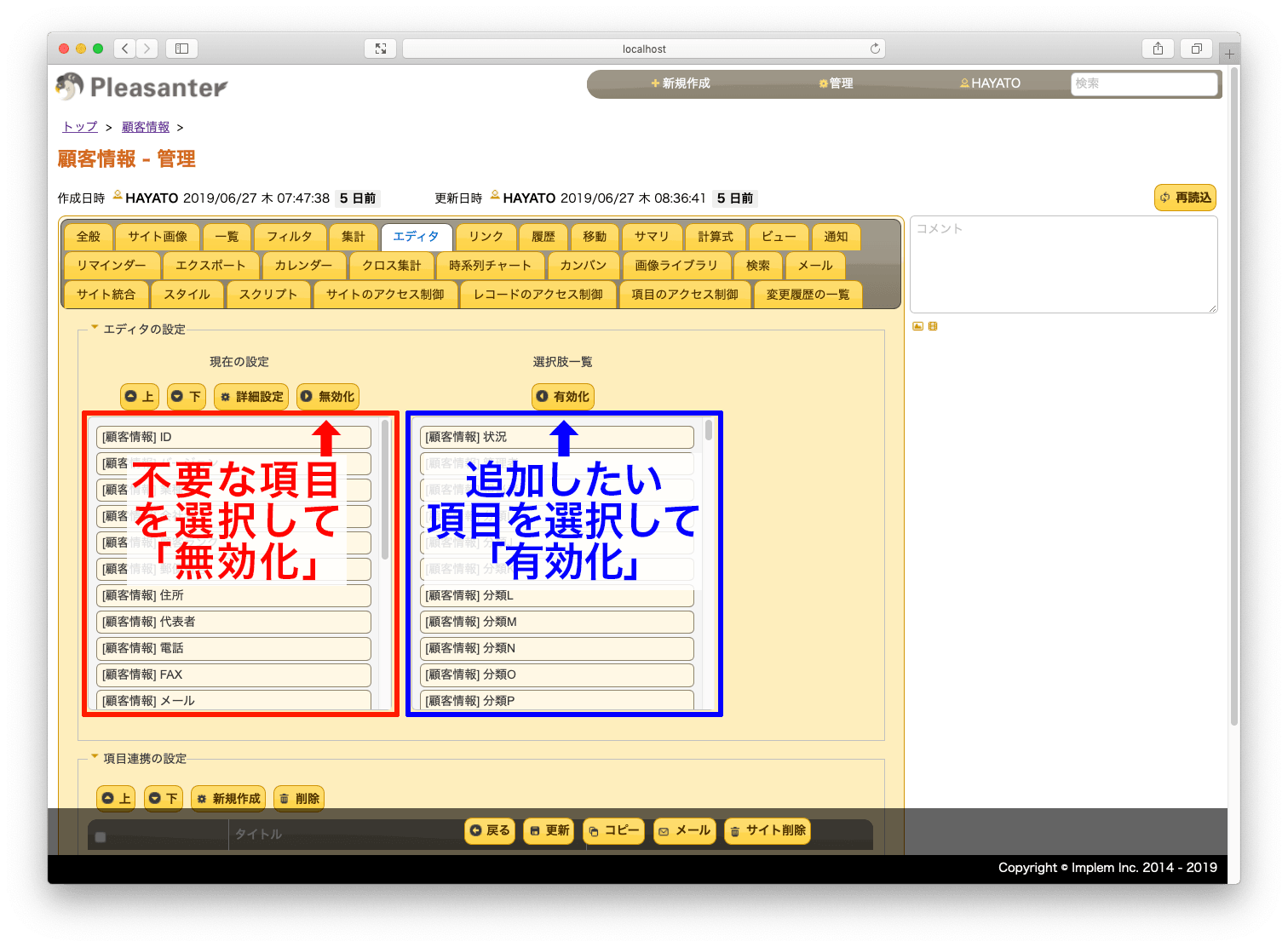Click the scrollbar of the 現在の設定 list

(x=385, y=490)
